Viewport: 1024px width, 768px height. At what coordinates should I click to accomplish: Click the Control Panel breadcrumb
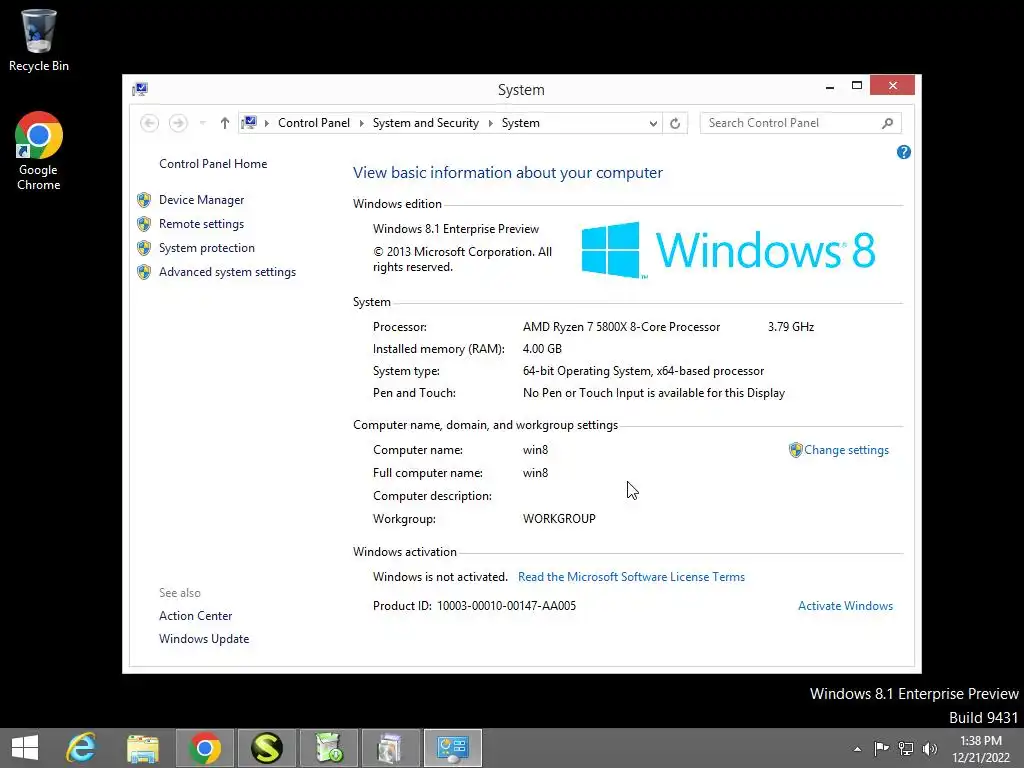point(313,123)
